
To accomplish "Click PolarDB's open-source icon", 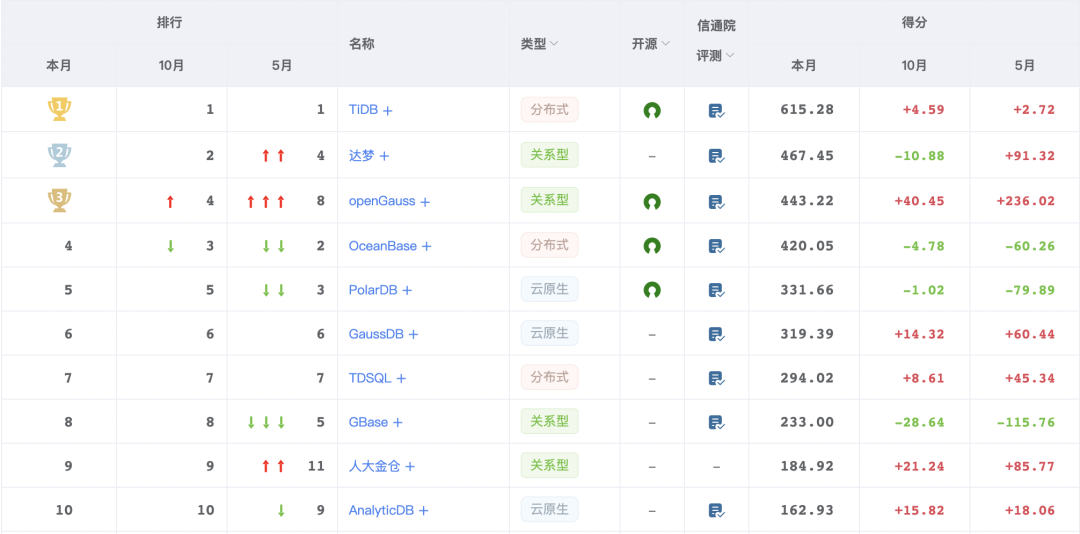I will pyautogui.click(x=652, y=290).
